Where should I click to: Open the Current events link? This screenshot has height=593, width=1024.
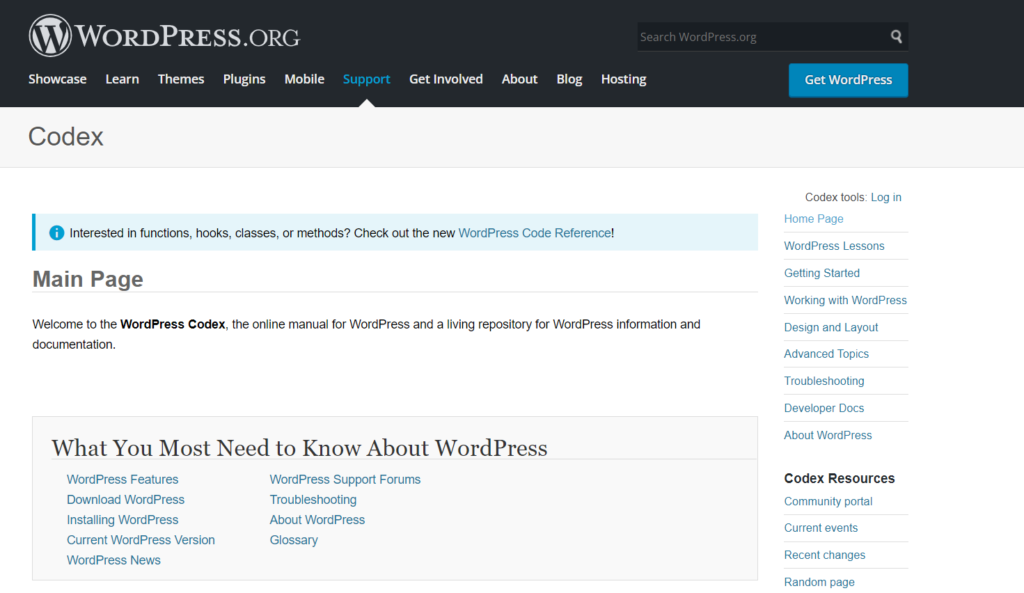(821, 528)
